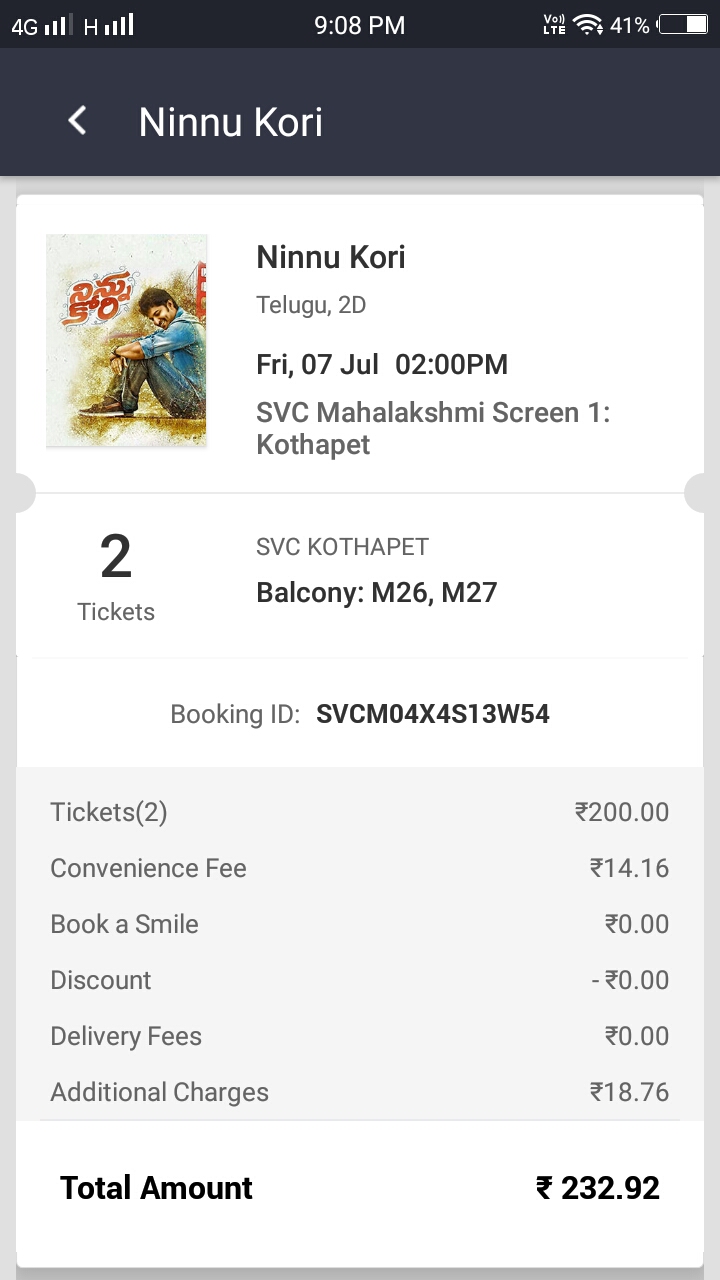The image size is (720, 1280).
Task: Tap the VoLTE status icon
Action: click(554, 25)
